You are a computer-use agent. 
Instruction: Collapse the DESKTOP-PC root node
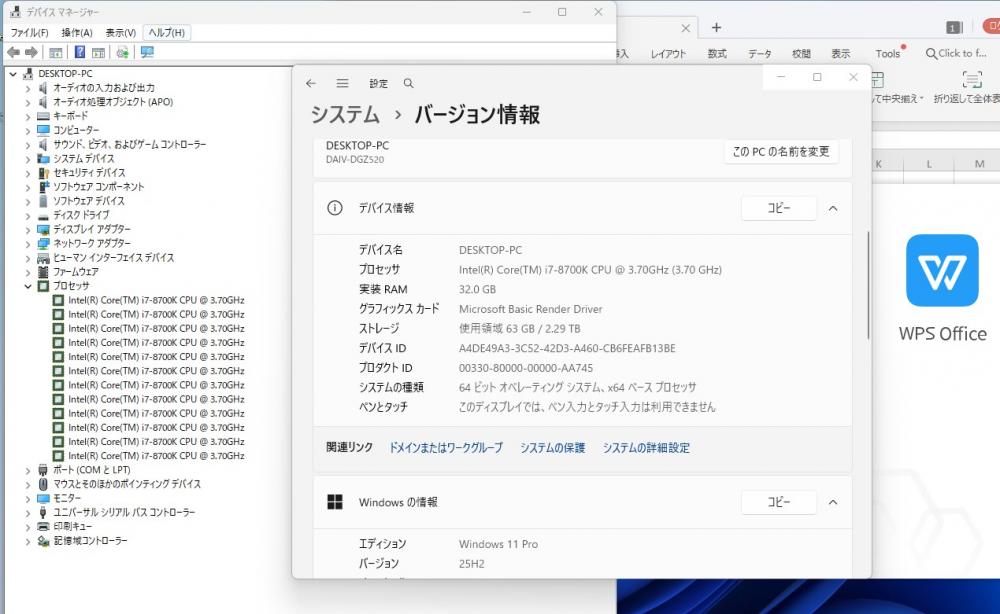13,74
